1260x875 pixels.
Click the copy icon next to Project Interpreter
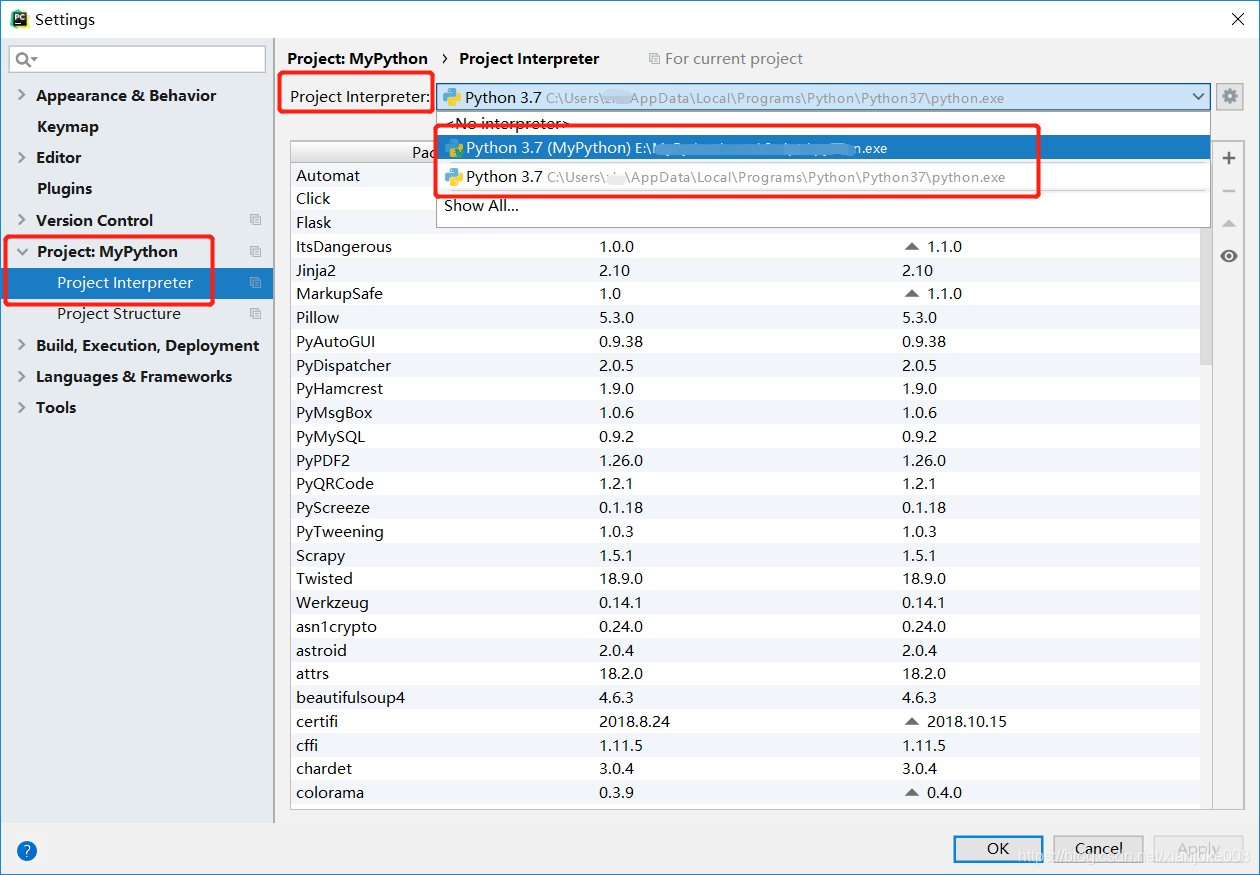click(255, 283)
